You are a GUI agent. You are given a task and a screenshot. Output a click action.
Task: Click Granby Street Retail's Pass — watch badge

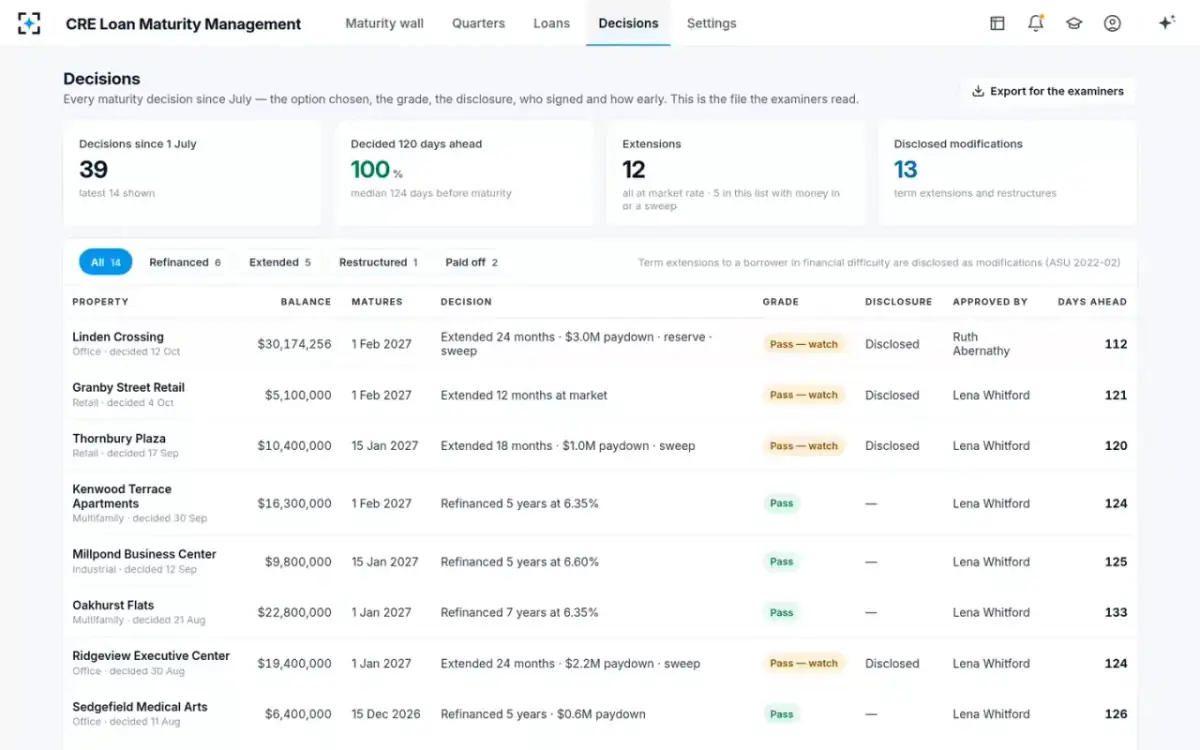click(803, 395)
